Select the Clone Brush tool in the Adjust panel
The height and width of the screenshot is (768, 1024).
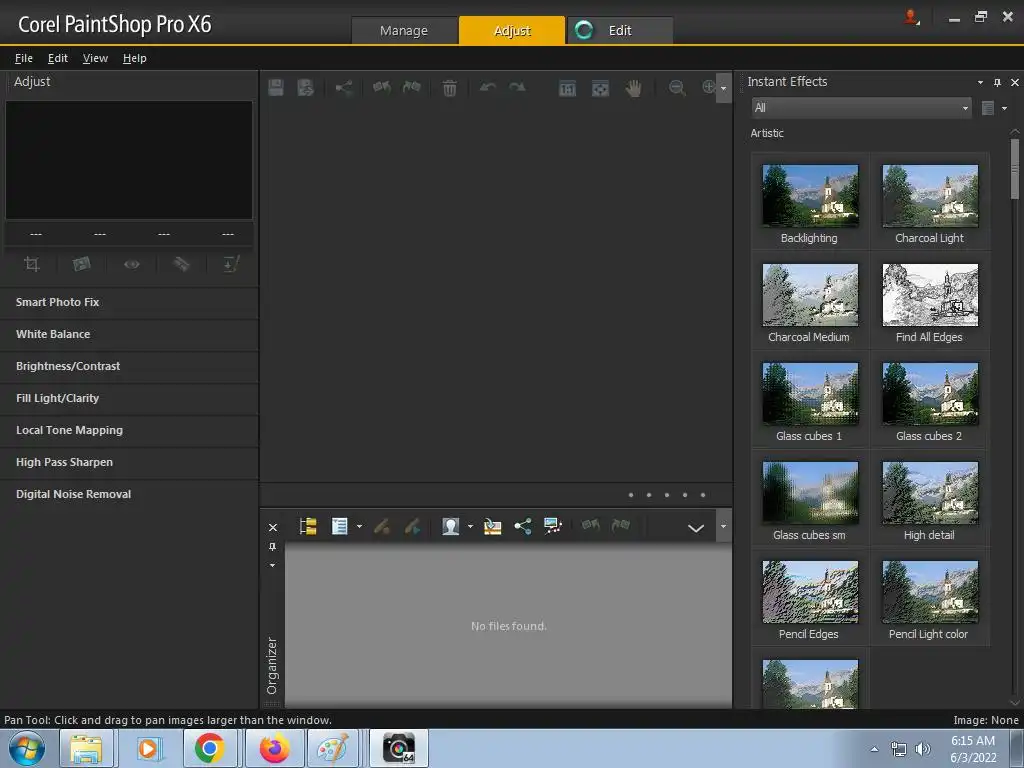(231, 264)
